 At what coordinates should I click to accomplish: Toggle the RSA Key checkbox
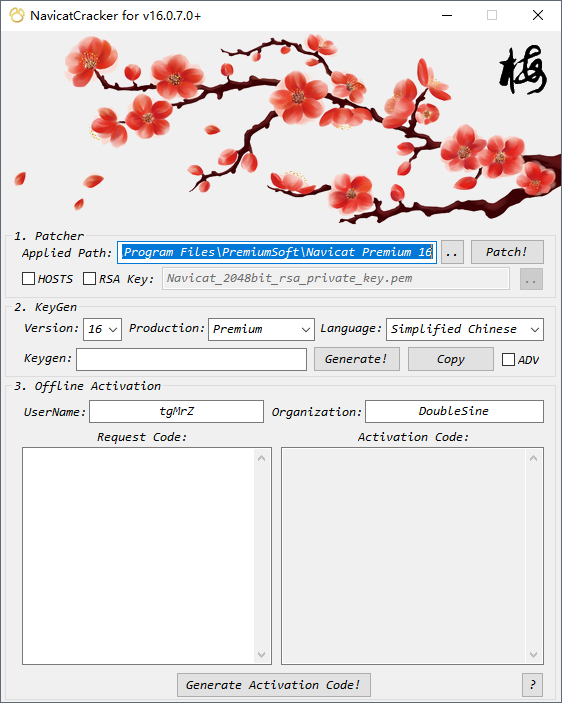point(90,278)
